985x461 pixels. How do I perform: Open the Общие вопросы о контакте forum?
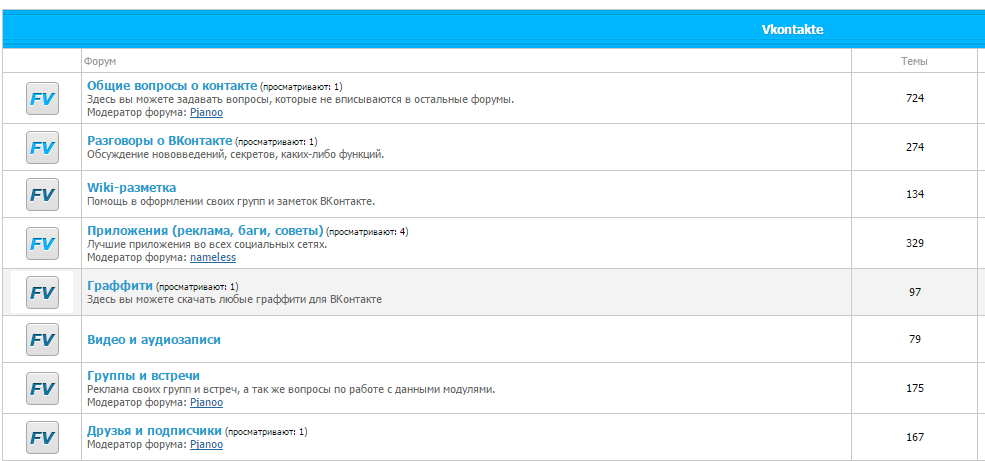coord(172,86)
